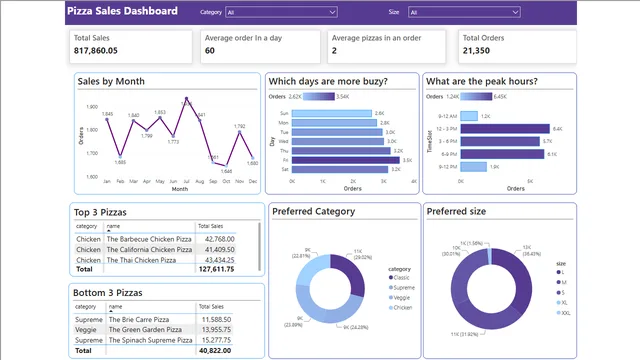Click the Friday bar in busy days chart

pos(345,160)
